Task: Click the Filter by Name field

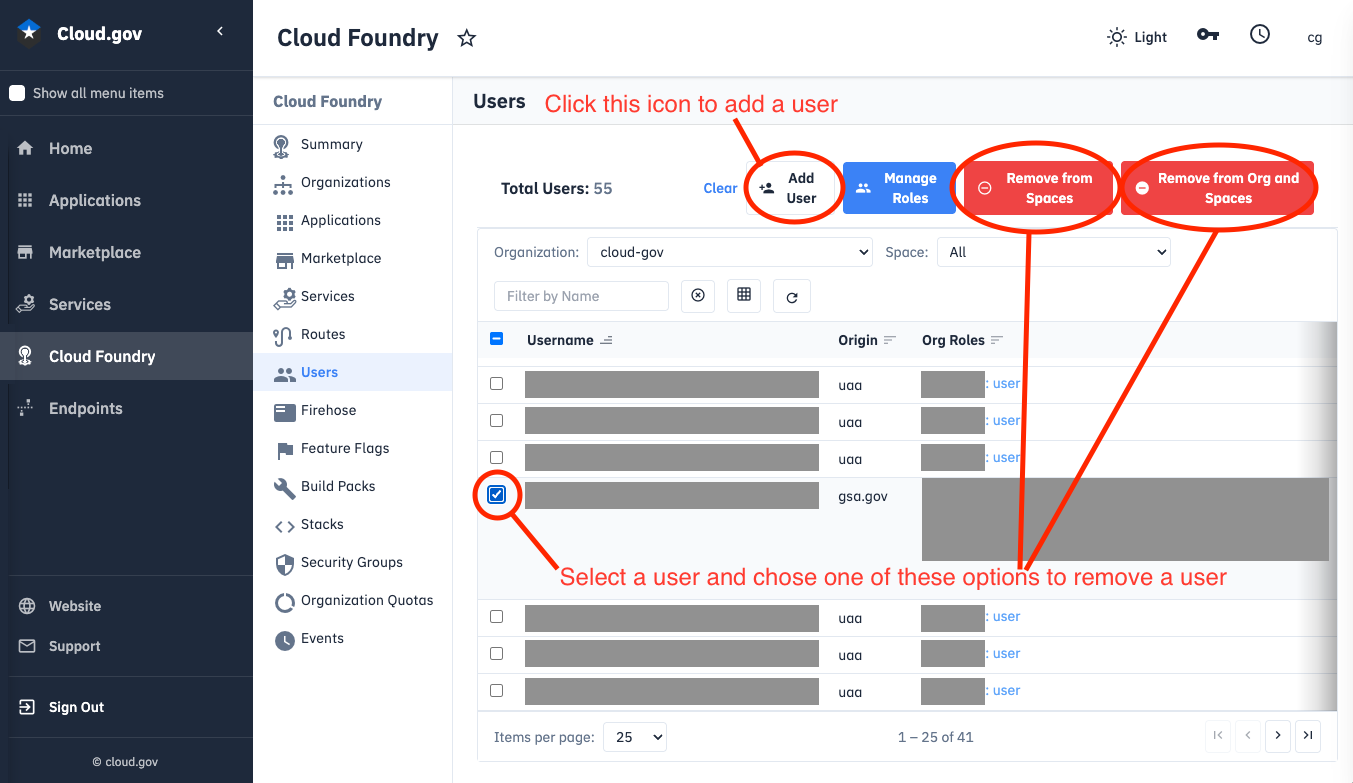Action: (581, 296)
